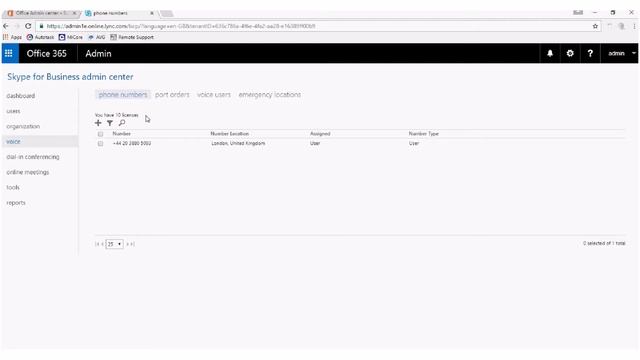Open users in the left navigation
Viewport: 640px width, 360px height.
[13, 111]
